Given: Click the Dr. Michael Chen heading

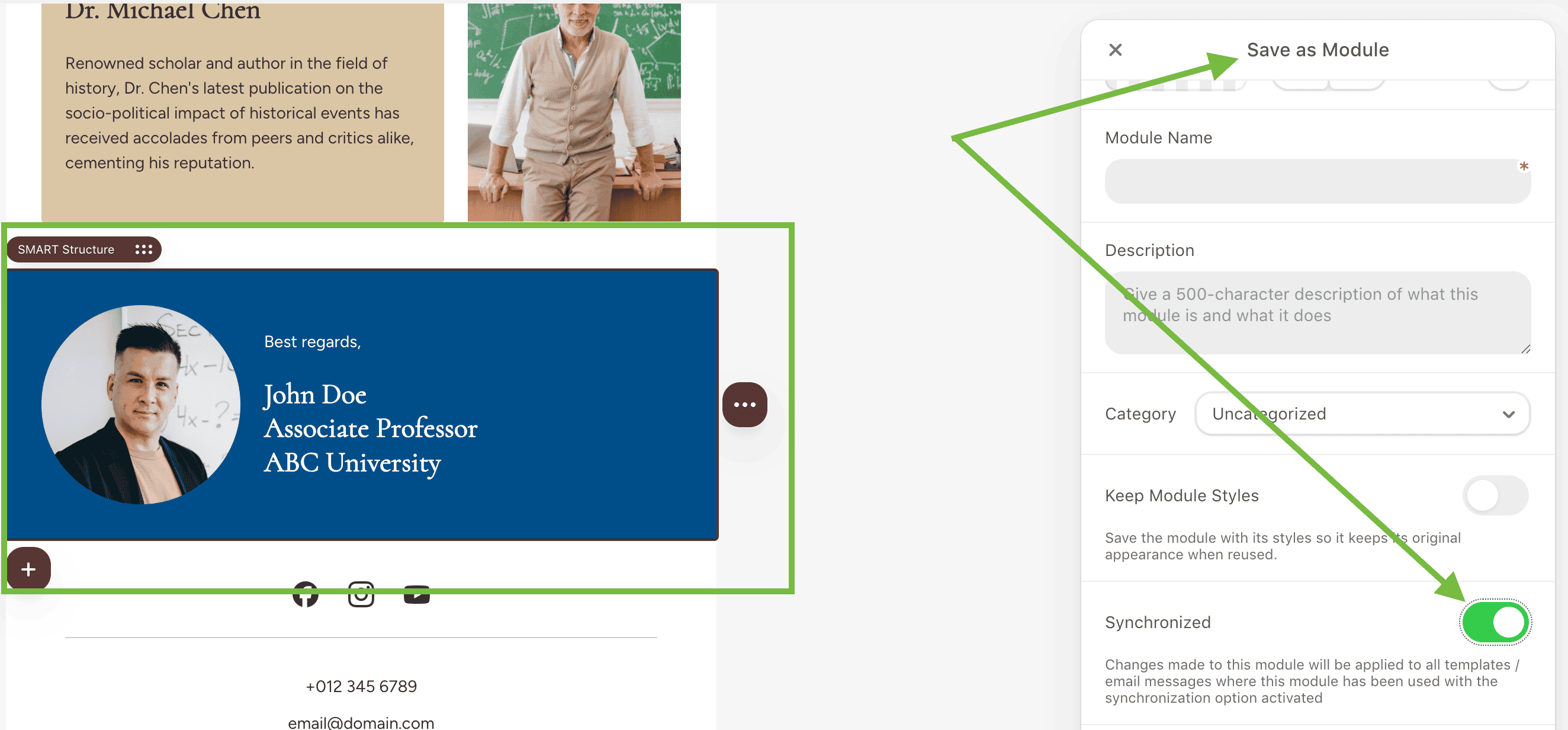Looking at the screenshot, I should (x=163, y=11).
